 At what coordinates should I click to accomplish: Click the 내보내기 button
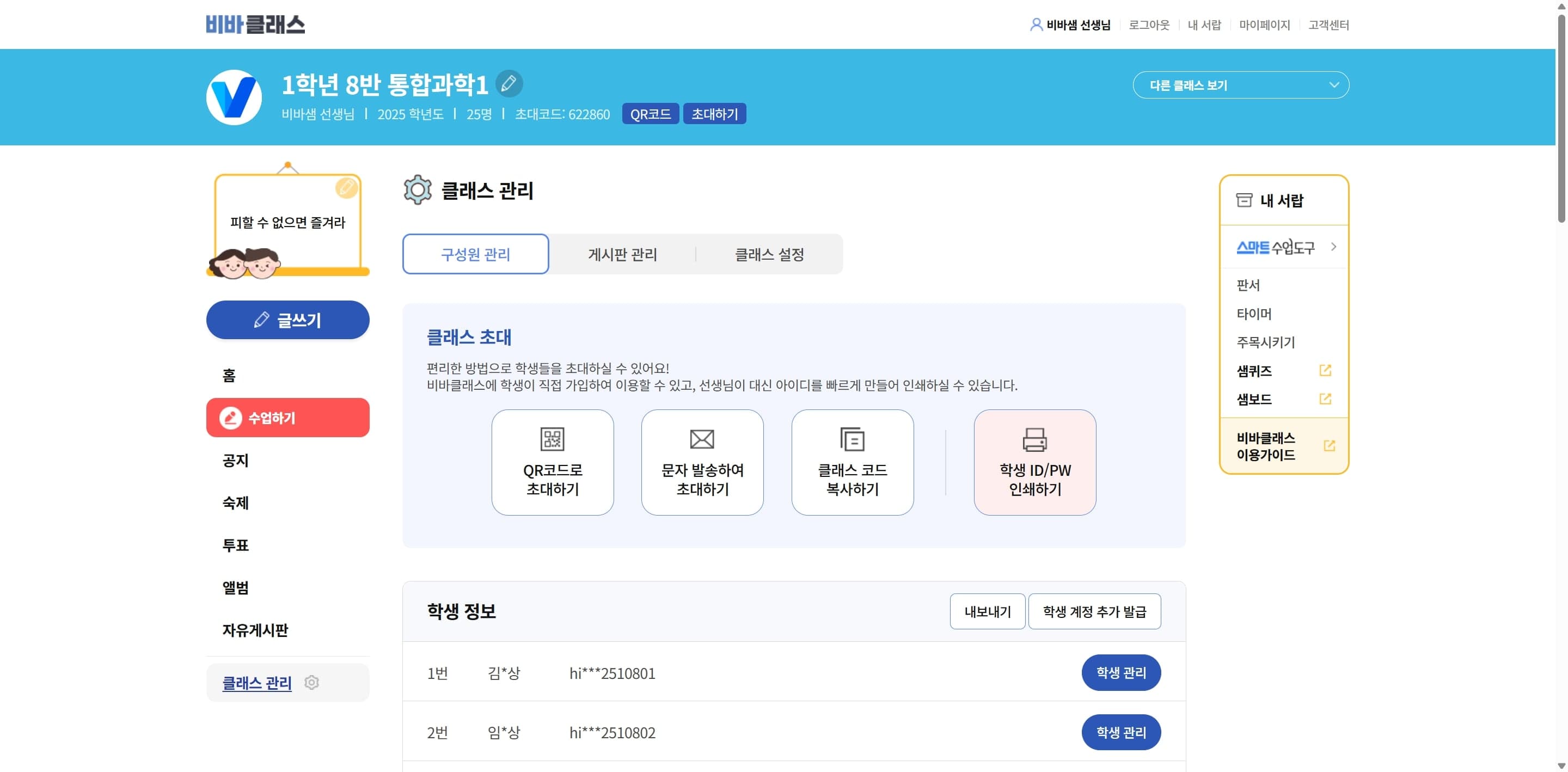pyautogui.click(x=987, y=611)
